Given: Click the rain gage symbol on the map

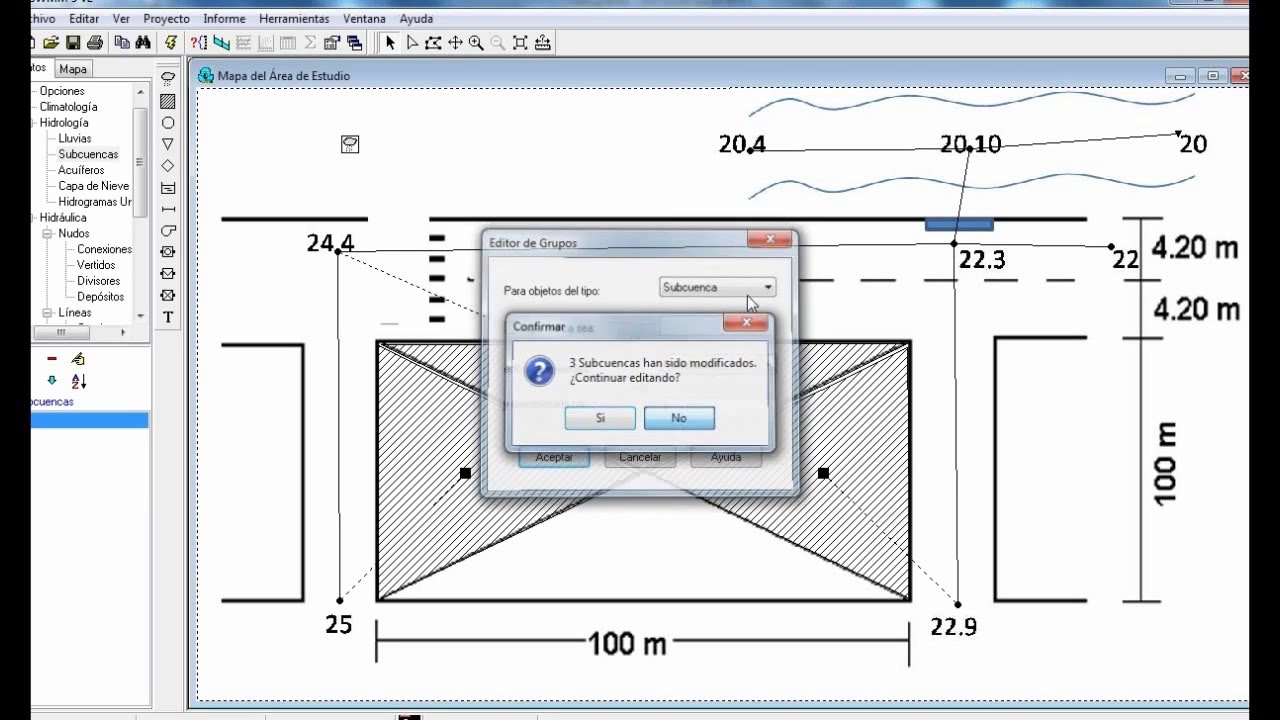Looking at the screenshot, I should 350,144.
